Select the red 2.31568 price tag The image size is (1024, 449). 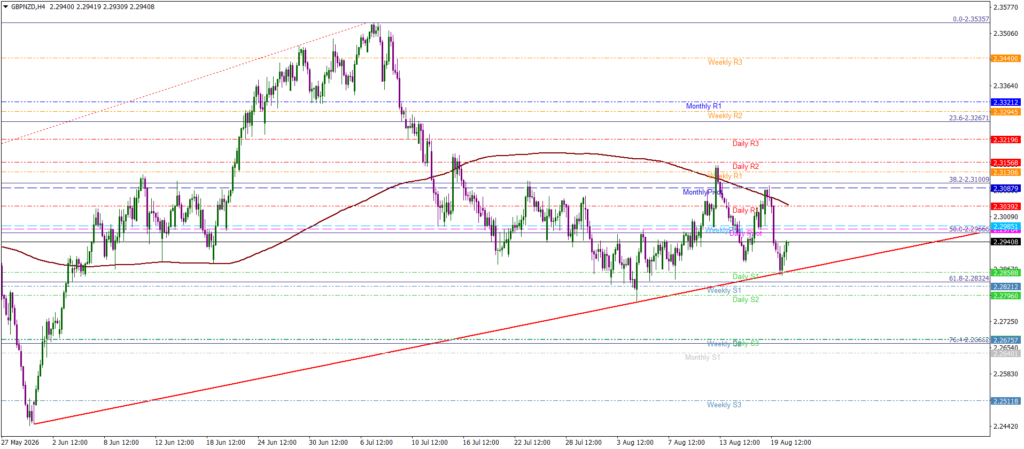pos(1006,163)
